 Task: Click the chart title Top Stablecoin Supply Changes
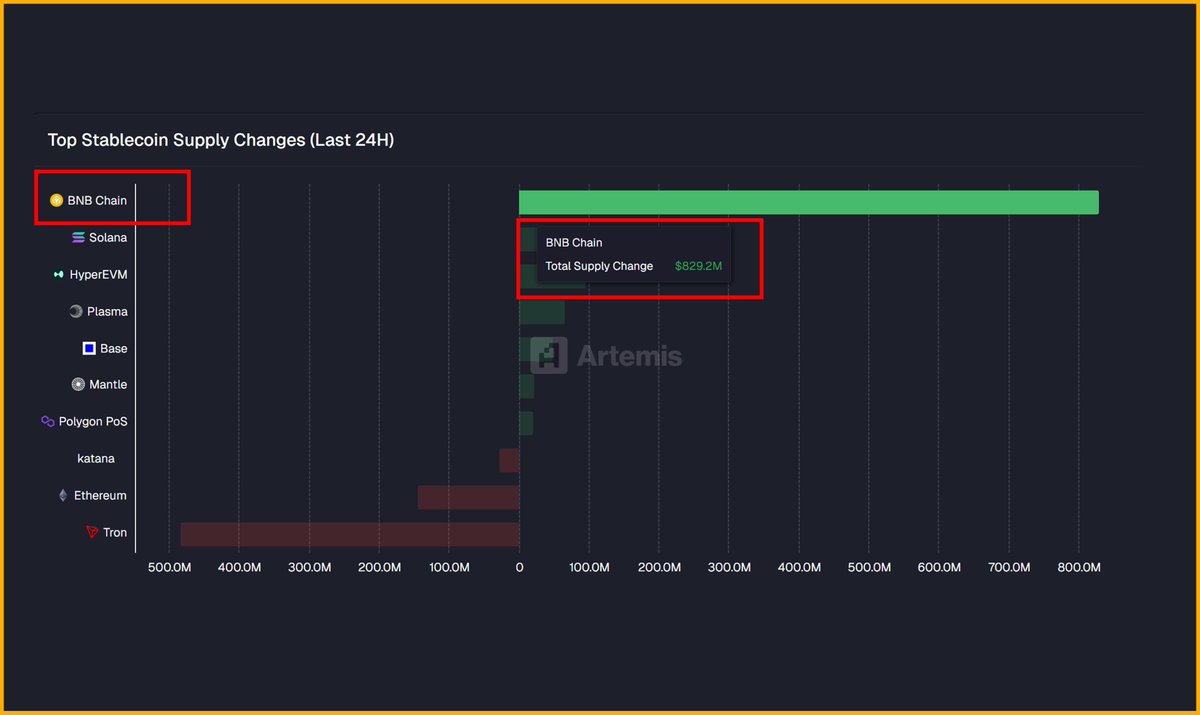tap(220, 140)
